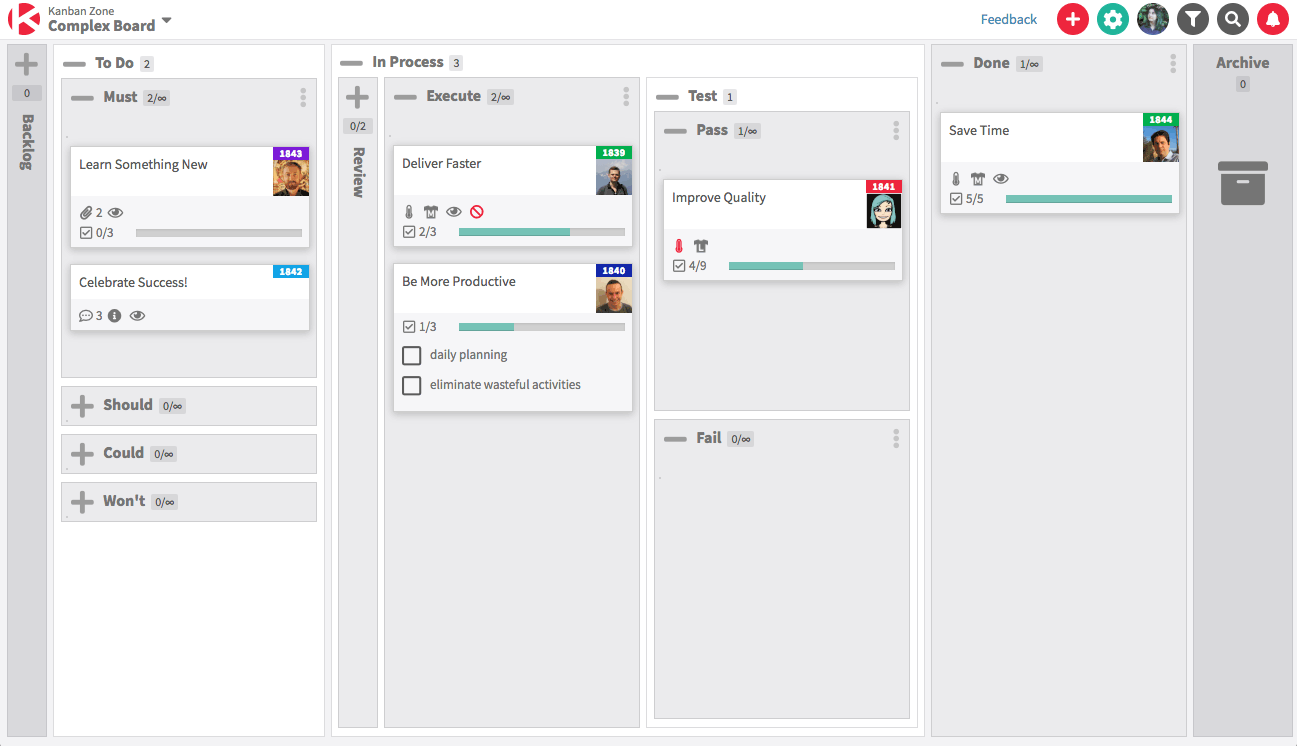Check the eliminate wasteful activities checkbox
This screenshot has width=1297, height=746.
(x=411, y=384)
